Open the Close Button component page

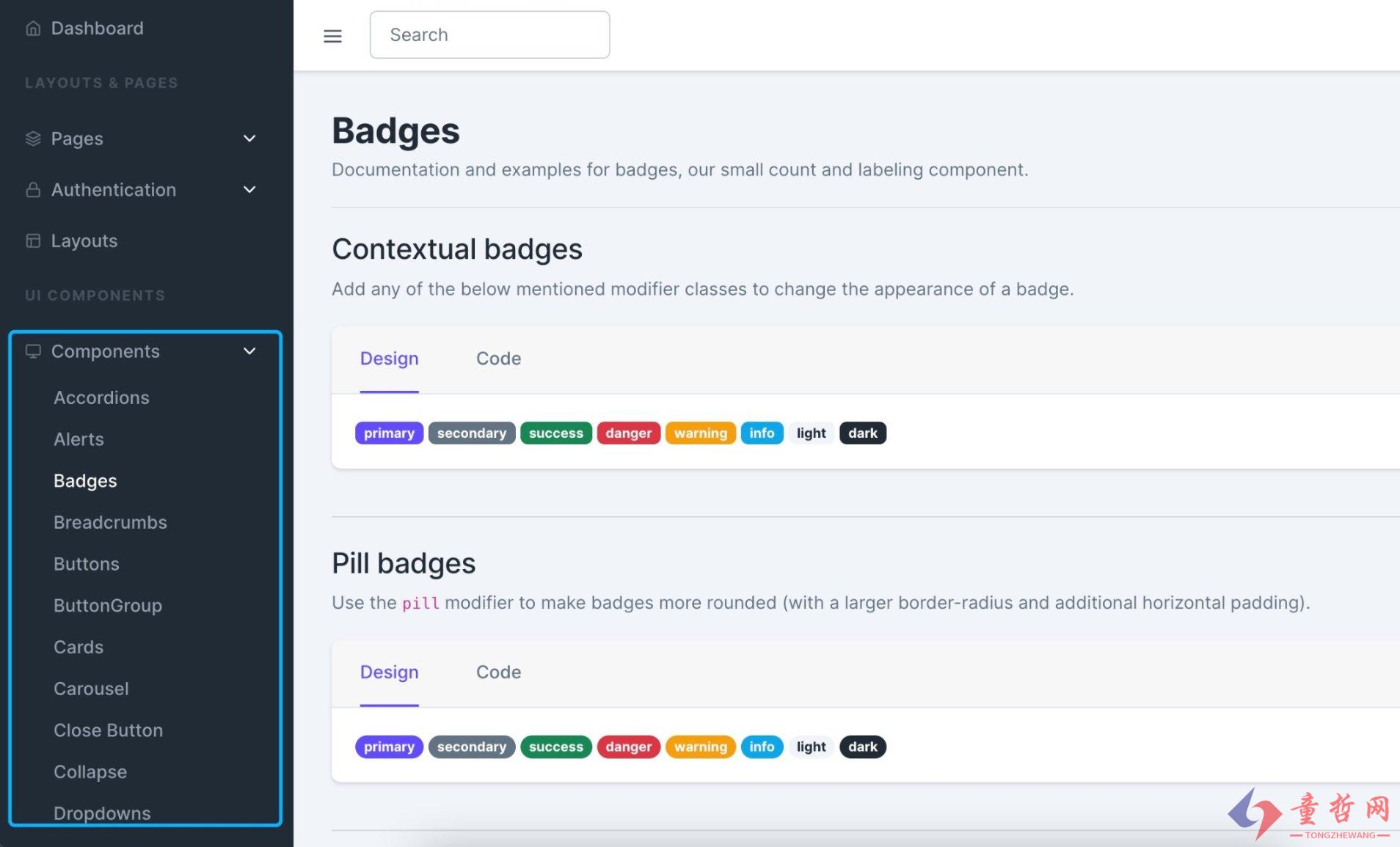[108, 730]
